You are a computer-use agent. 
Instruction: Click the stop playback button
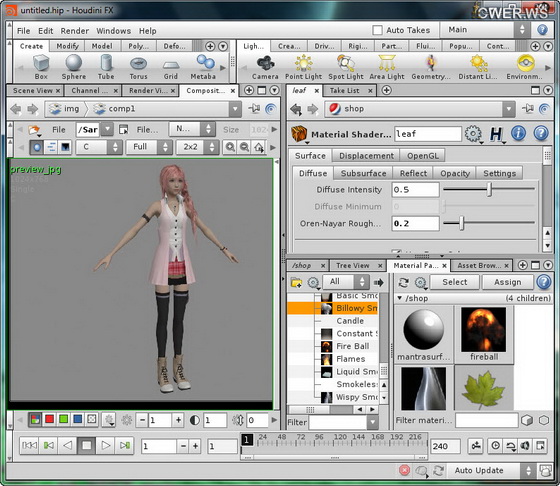[x=86, y=445]
